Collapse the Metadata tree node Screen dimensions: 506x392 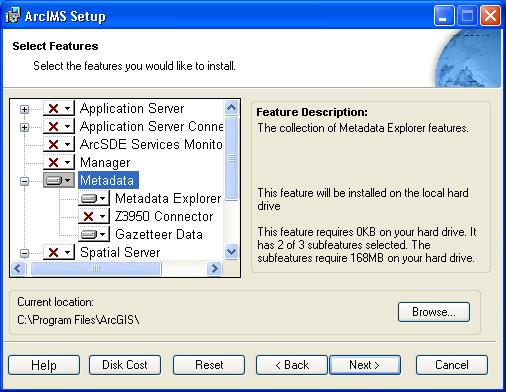[24, 181]
